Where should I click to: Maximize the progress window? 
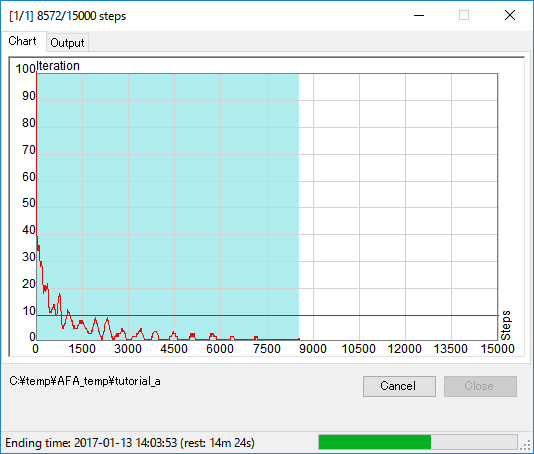coord(464,15)
